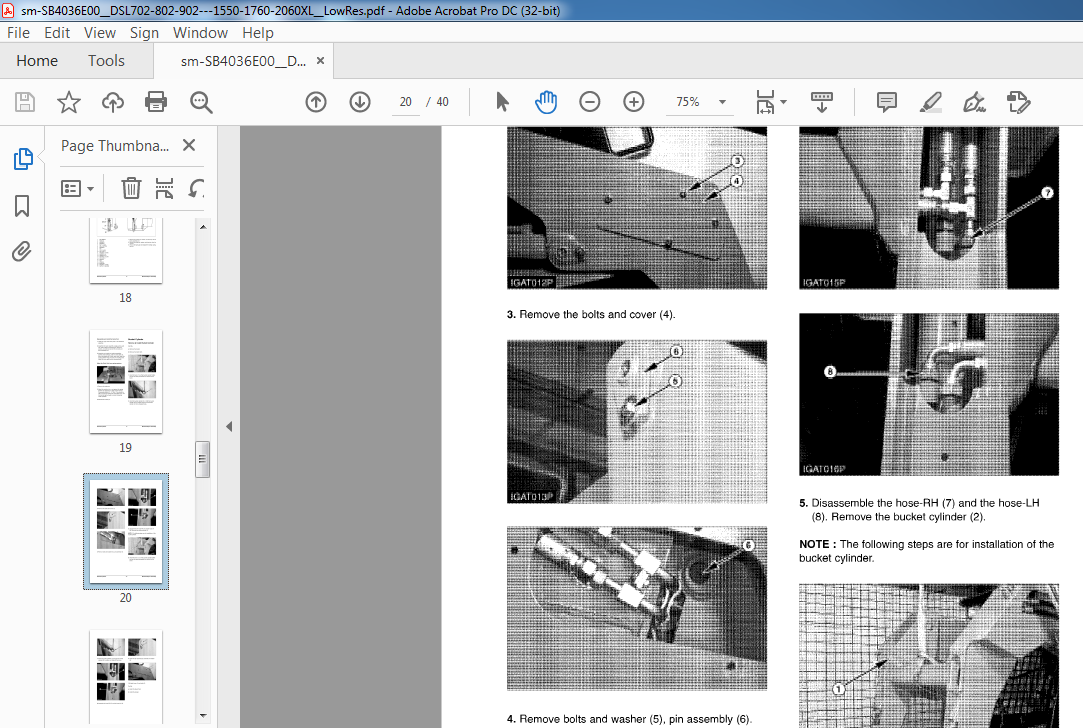Click the IGAT016P figure image

pos(929,394)
